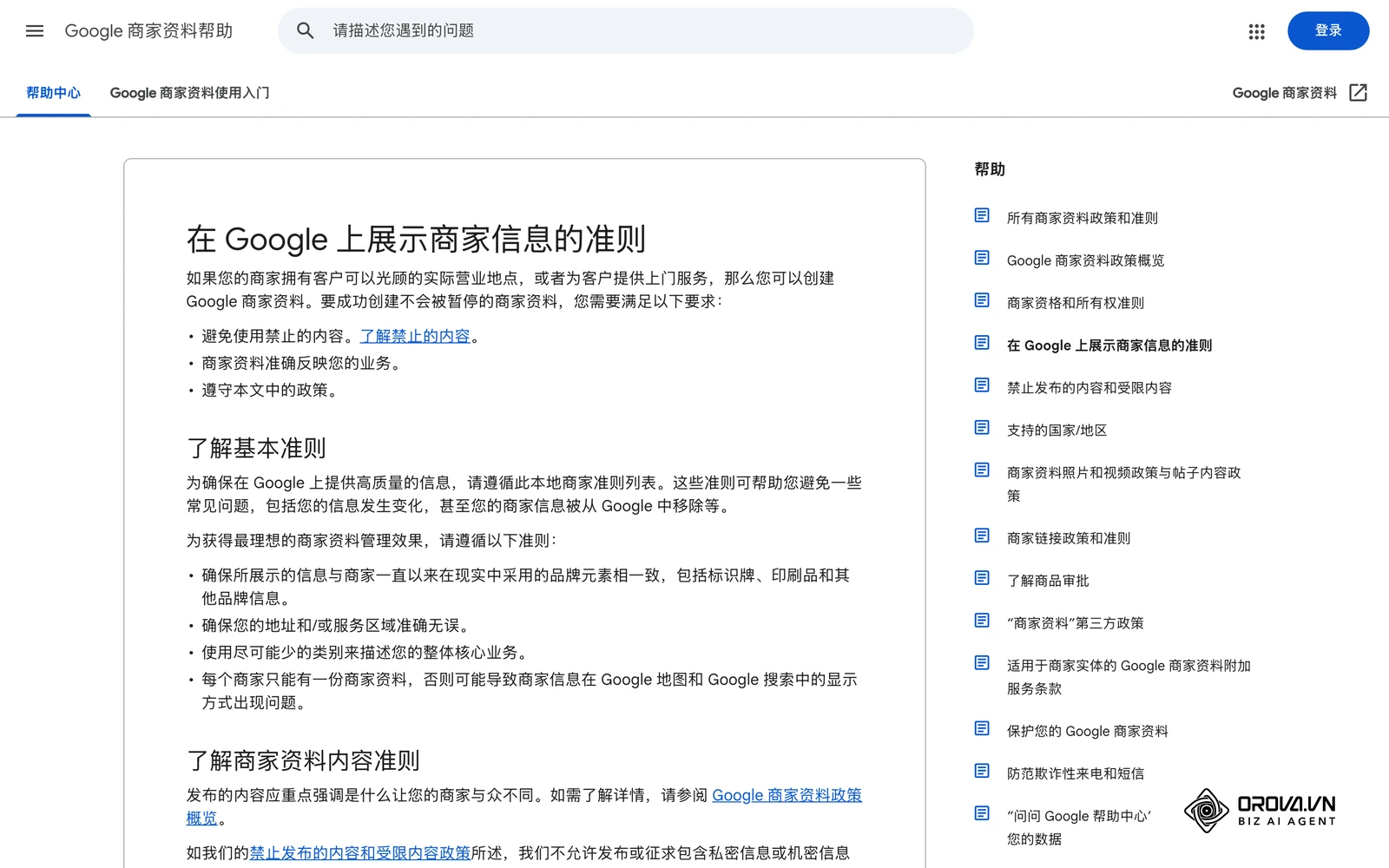Open sidebar article 适用于商家实体的 Google 商家资料附加服务条款
This screenshot has height=868, width=1389.
coord(1129,677)
